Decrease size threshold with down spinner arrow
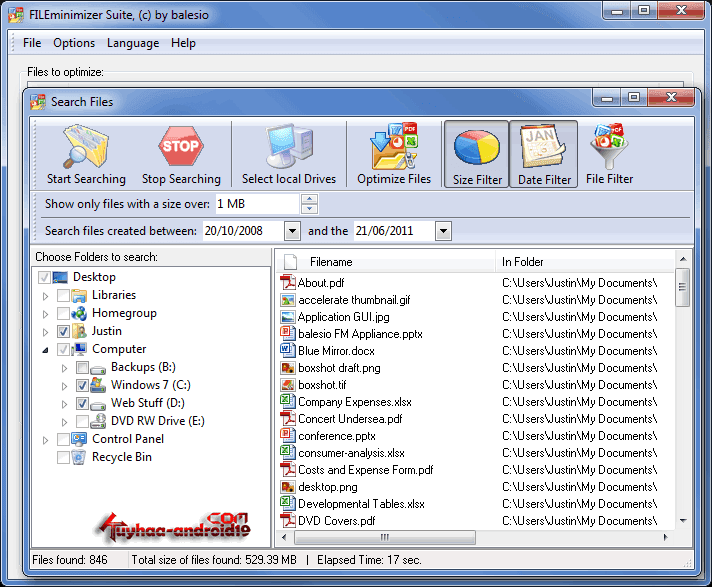 [x=309, y=208]
